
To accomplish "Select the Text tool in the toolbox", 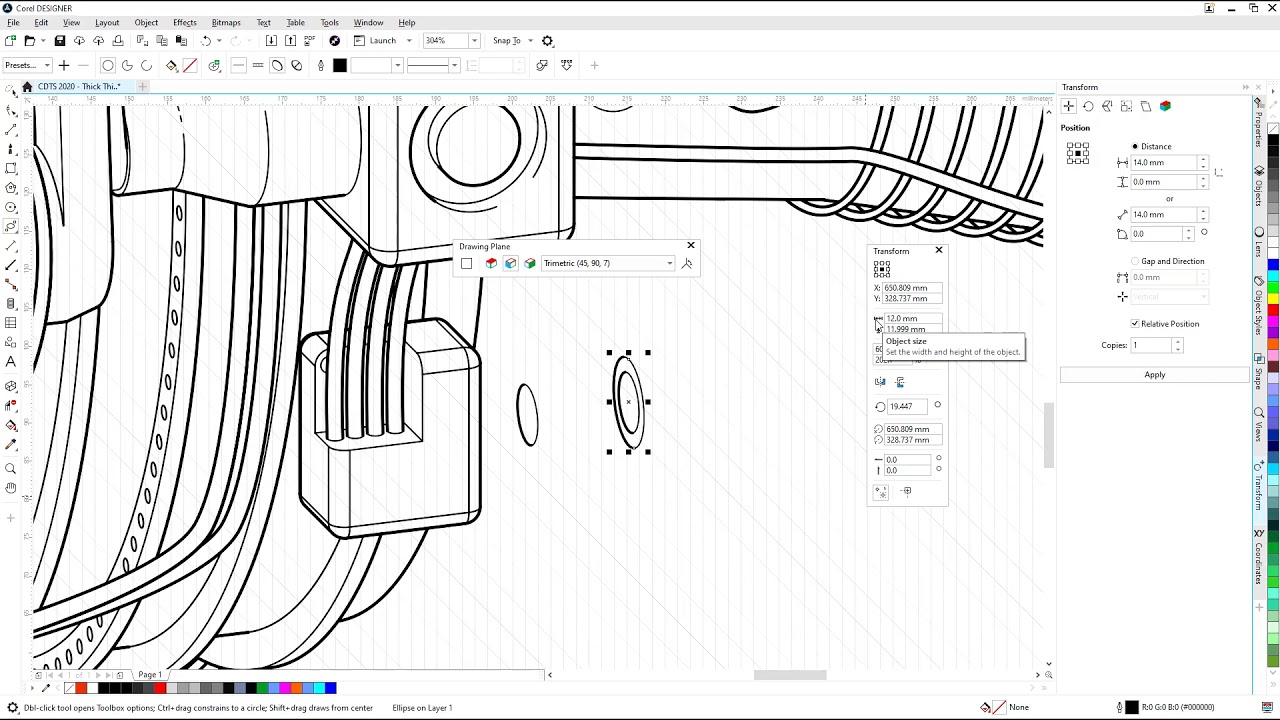I will pos(11,362).
